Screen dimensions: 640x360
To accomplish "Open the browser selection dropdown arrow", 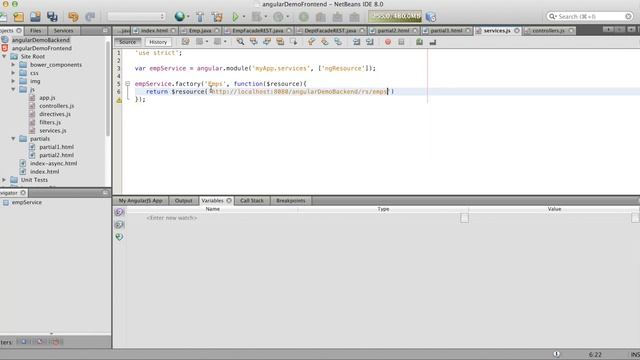I will [188, 17].
